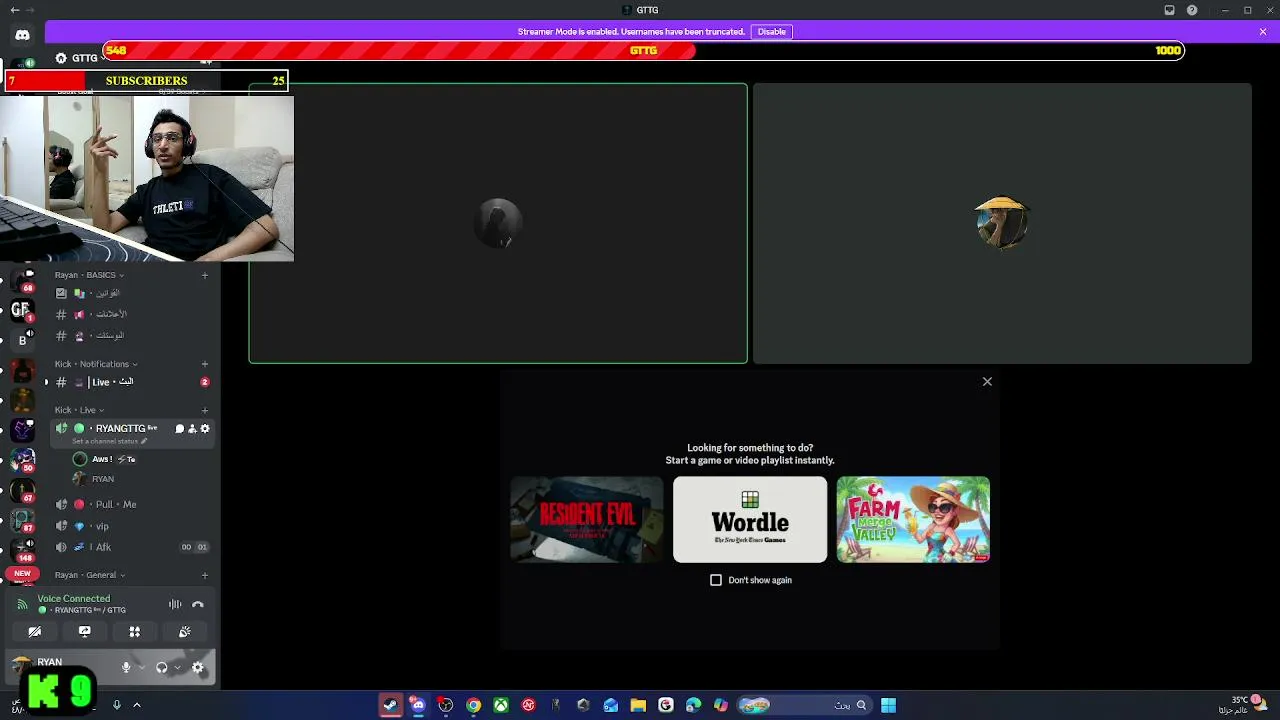Open noise suppression waveform icon
1280x720 pixels.
click(175, 604)
